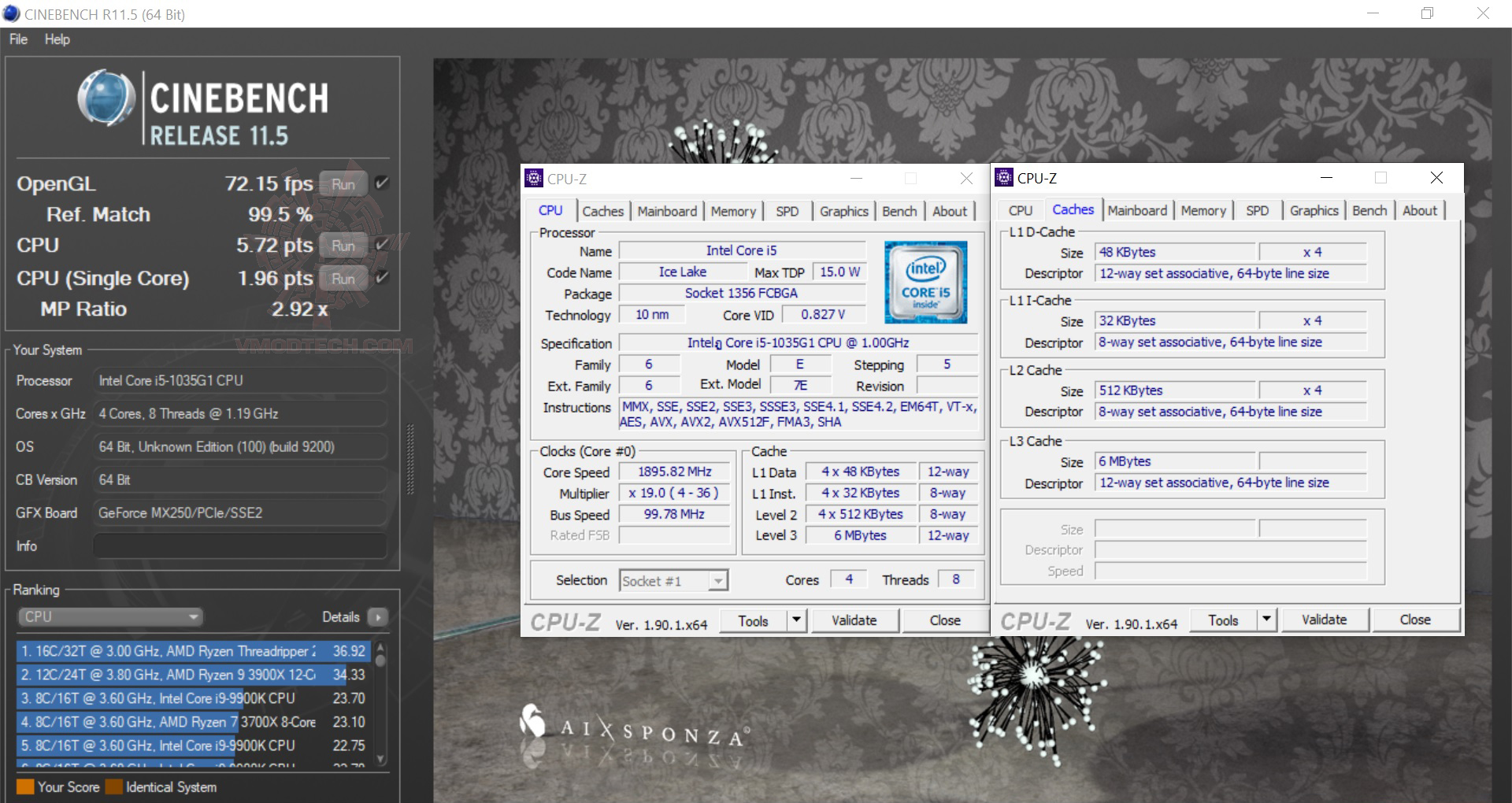Click the Info input field

(x=240, y=546)
